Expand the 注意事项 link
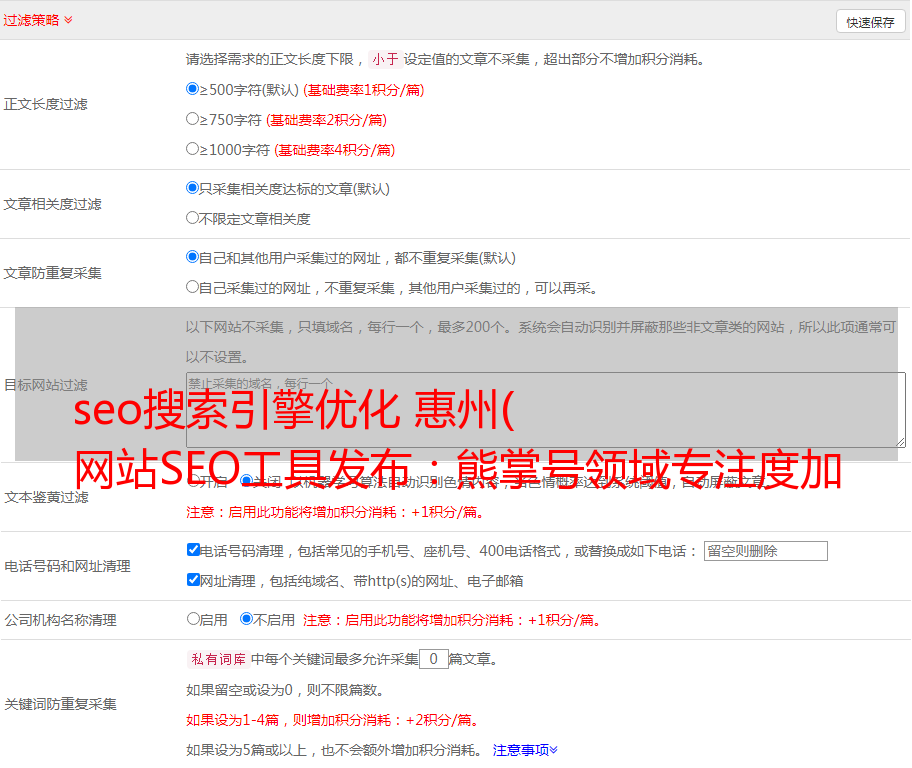The image size is (912, 768). (x=525, y=751)
